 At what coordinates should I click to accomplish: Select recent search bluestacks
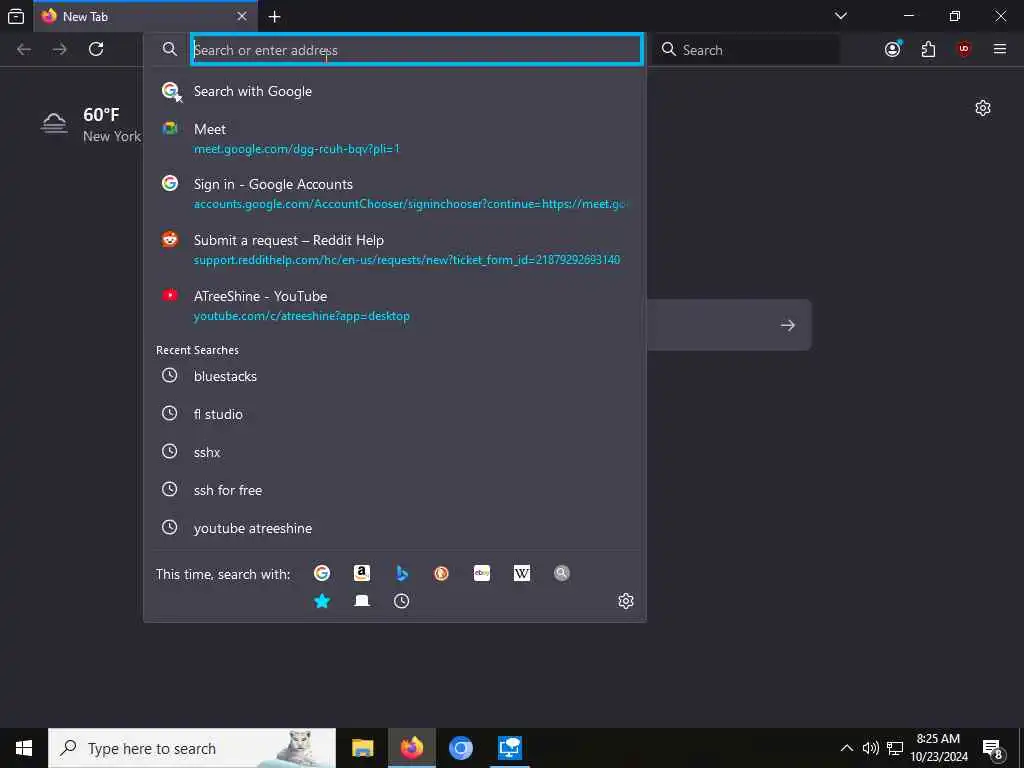click(394, 376)
